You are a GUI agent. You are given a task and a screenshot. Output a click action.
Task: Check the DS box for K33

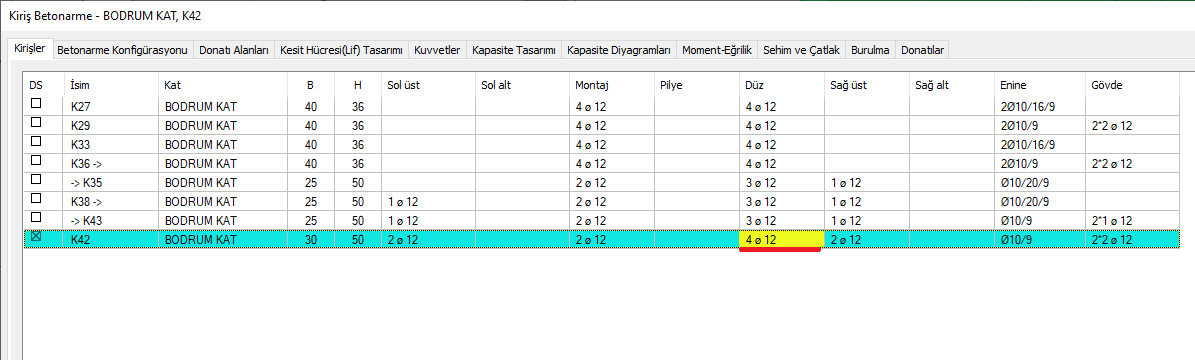pos(35,142)
